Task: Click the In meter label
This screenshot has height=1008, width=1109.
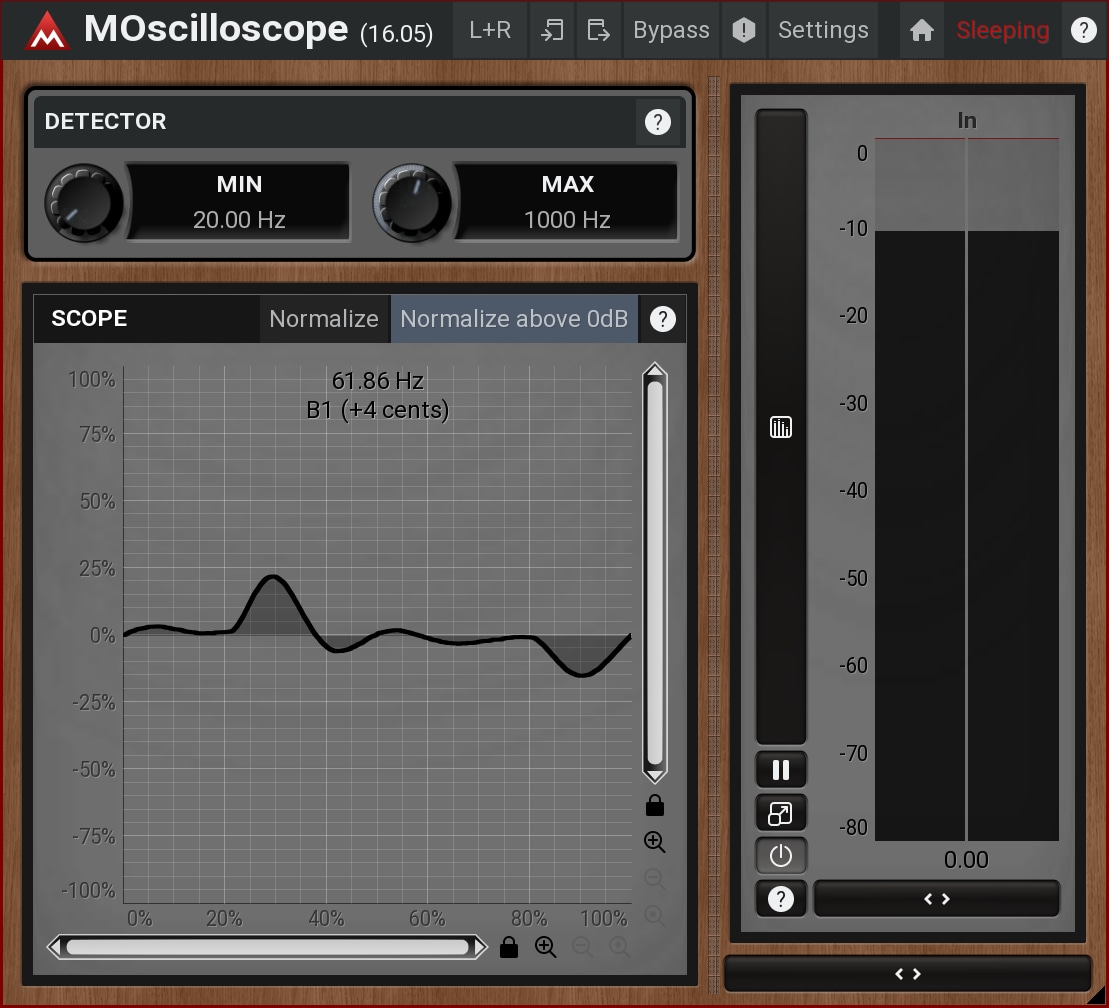Action: [967, 121]
